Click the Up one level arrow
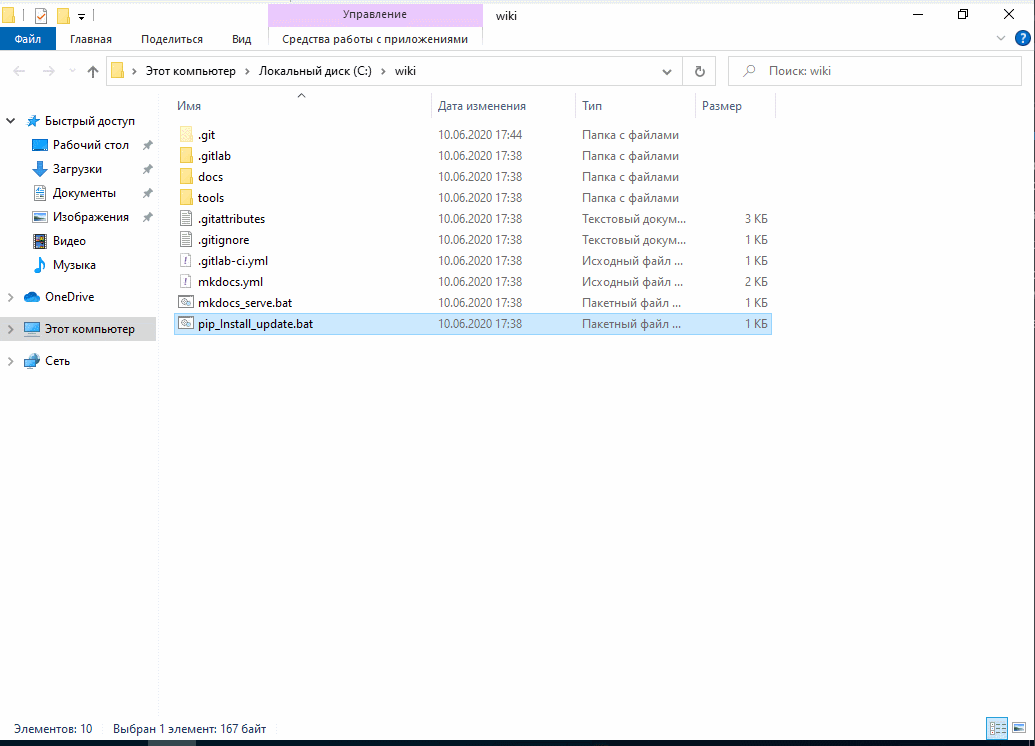Image resolution: width=1035 pixels, height=746 pixels. click(93, 71)
